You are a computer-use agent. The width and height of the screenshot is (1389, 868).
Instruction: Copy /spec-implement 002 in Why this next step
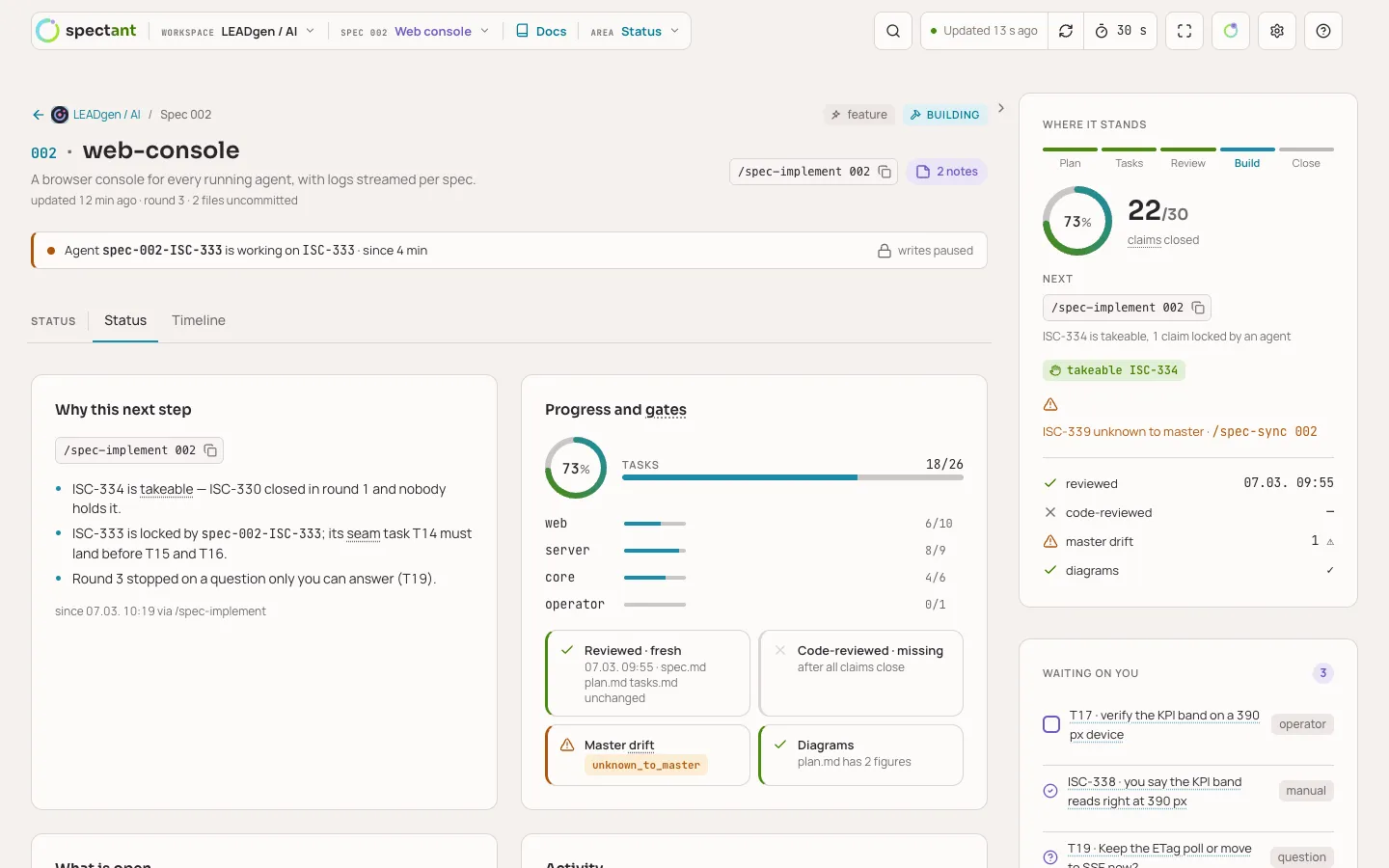coord(210,450)
